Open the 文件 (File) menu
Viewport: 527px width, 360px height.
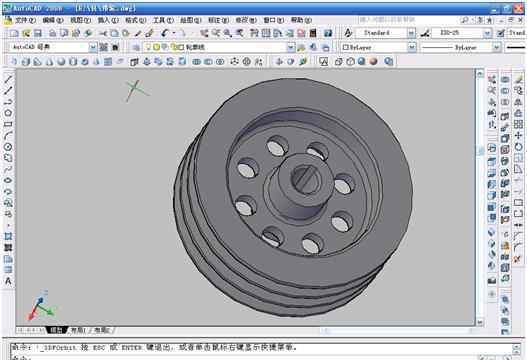click(25, 20)
